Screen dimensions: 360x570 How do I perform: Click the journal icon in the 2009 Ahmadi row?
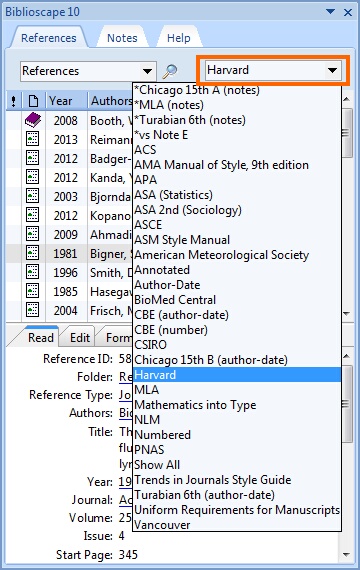33,234
